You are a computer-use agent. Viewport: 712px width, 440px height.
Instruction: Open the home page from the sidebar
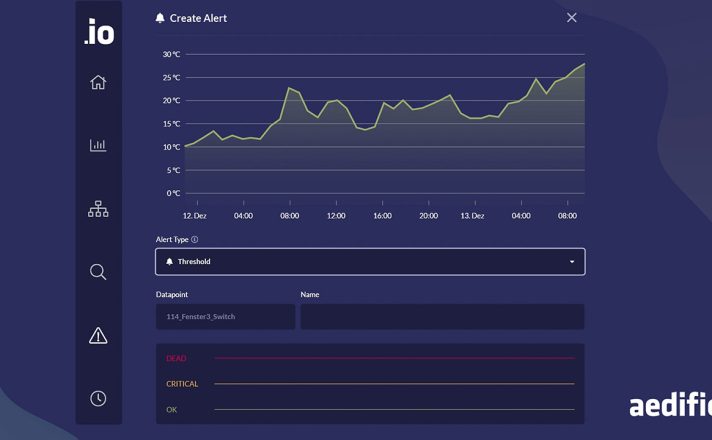[x=98, y=82]
